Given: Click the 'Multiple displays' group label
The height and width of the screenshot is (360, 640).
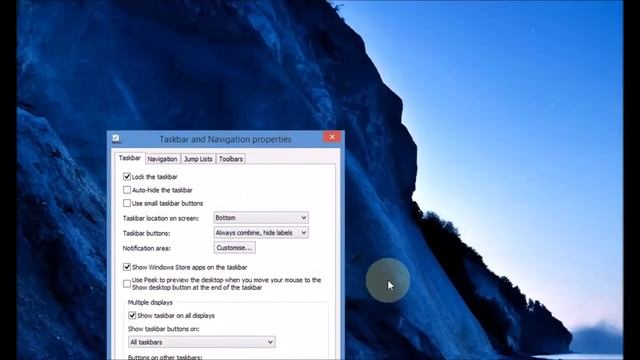Looking at the screenshot, I should coord(150,302).
